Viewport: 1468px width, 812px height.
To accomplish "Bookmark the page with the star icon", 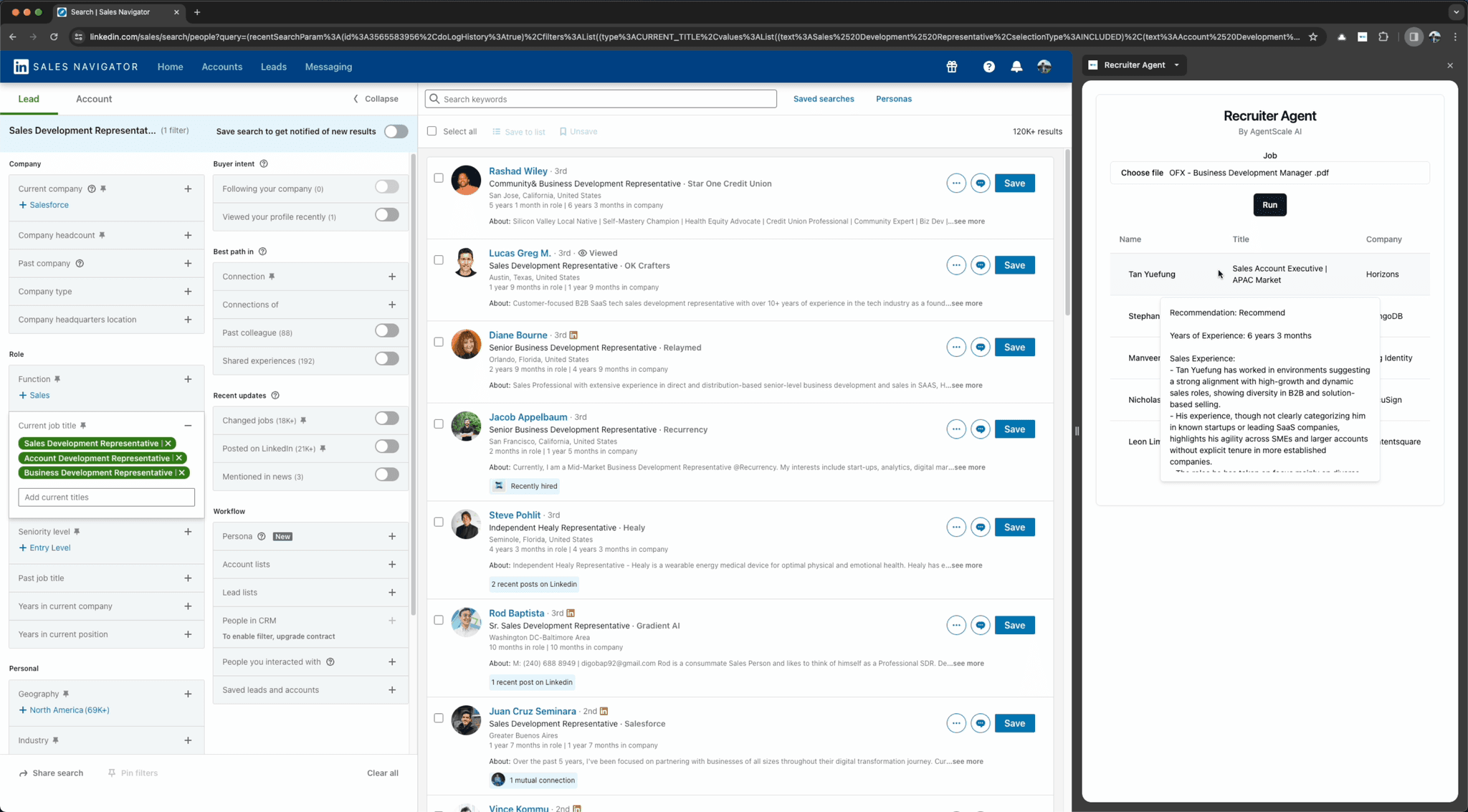I will pyautogui.click(x=1313, y=37).
